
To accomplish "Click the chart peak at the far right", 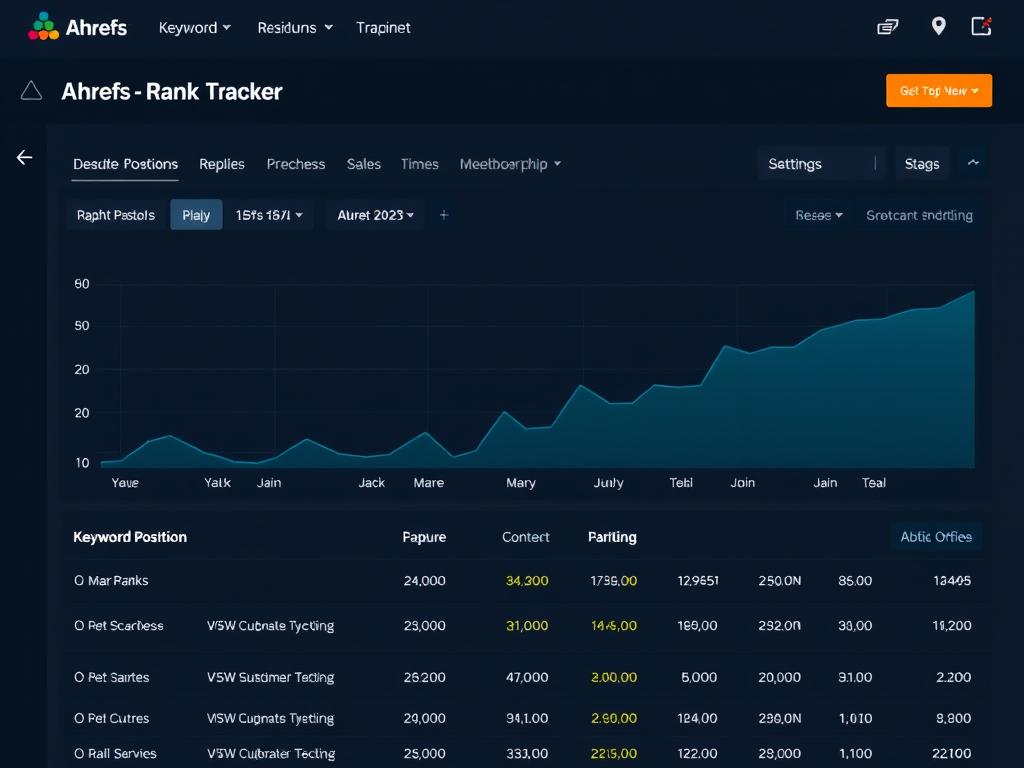I will (x=973, y=292).
